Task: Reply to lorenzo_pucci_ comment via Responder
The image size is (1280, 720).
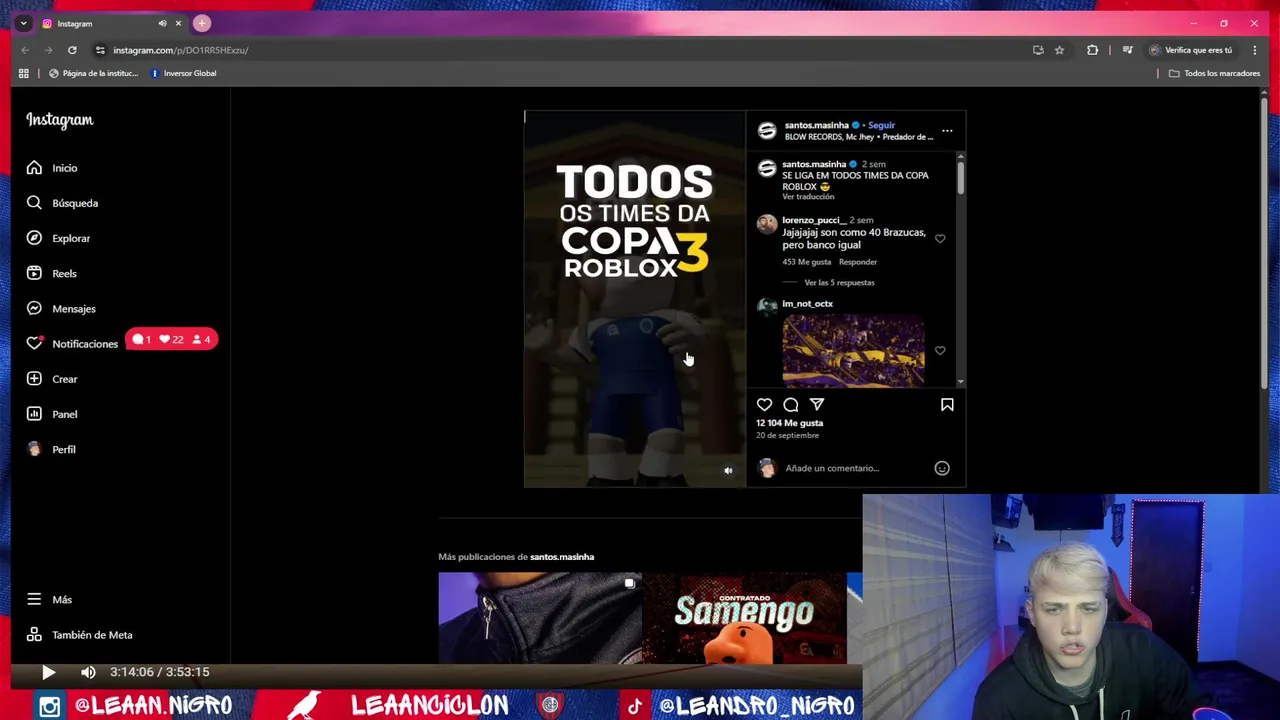Action: pos(858,262)
